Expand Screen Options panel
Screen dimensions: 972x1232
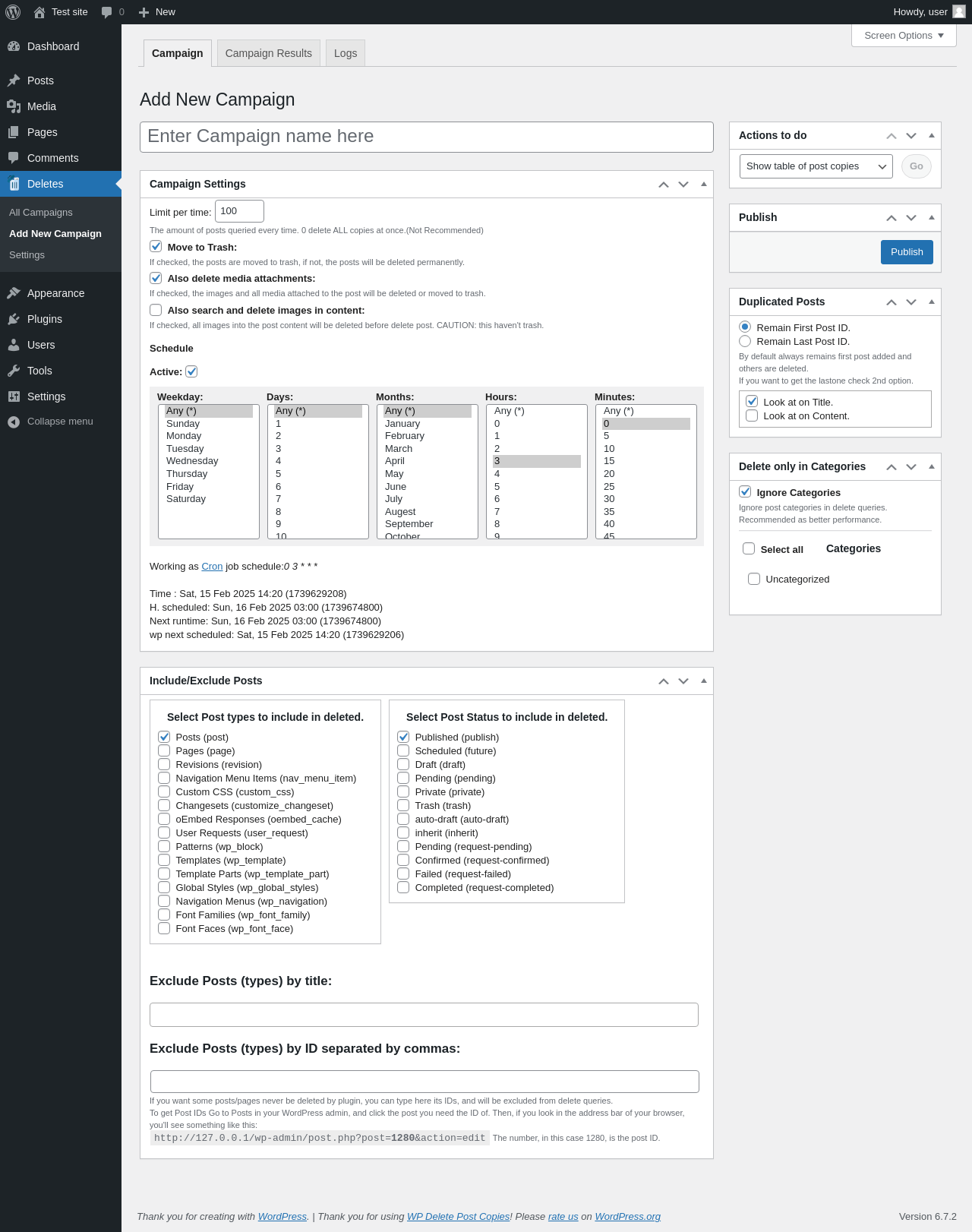point(904,36)
